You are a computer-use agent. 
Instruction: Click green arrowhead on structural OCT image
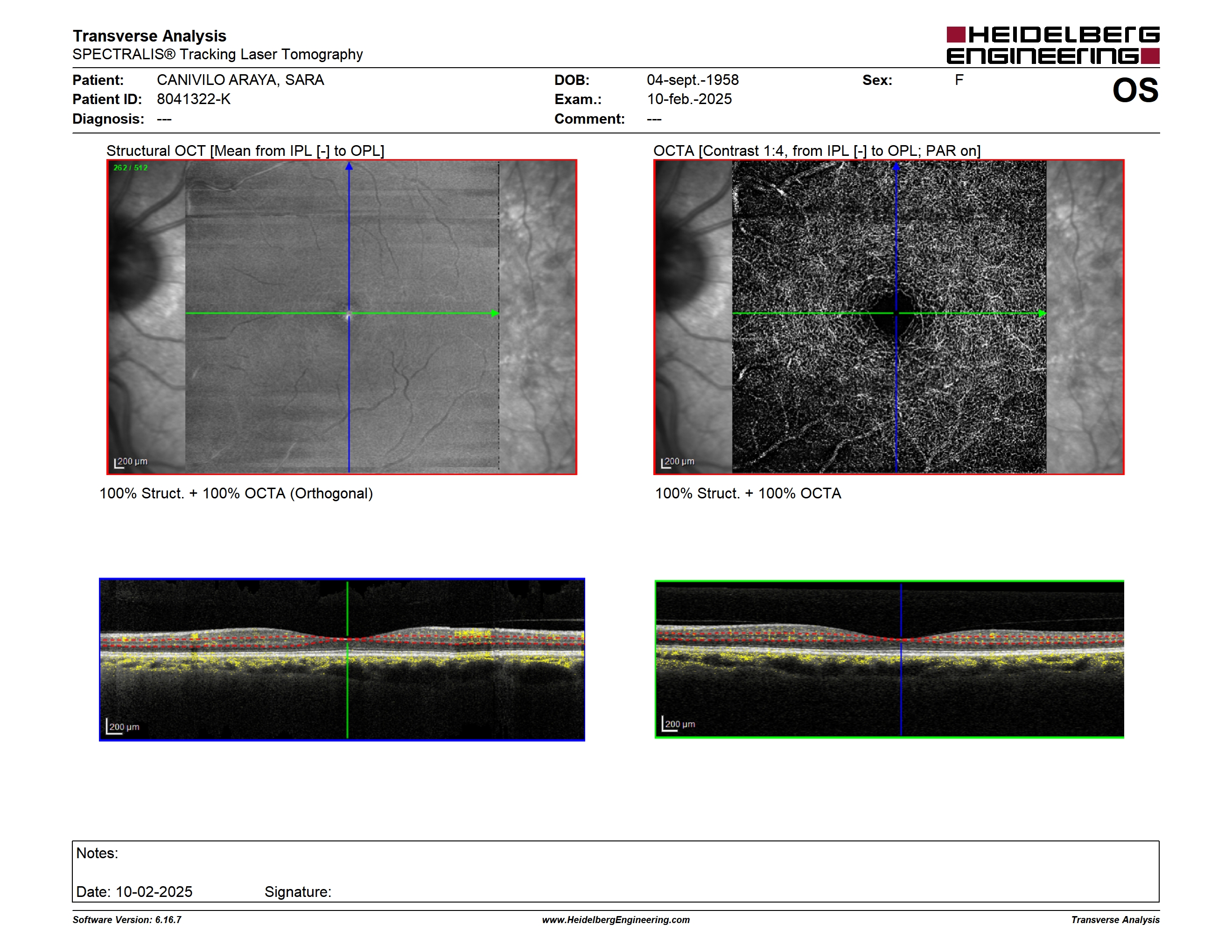point(495,313)
